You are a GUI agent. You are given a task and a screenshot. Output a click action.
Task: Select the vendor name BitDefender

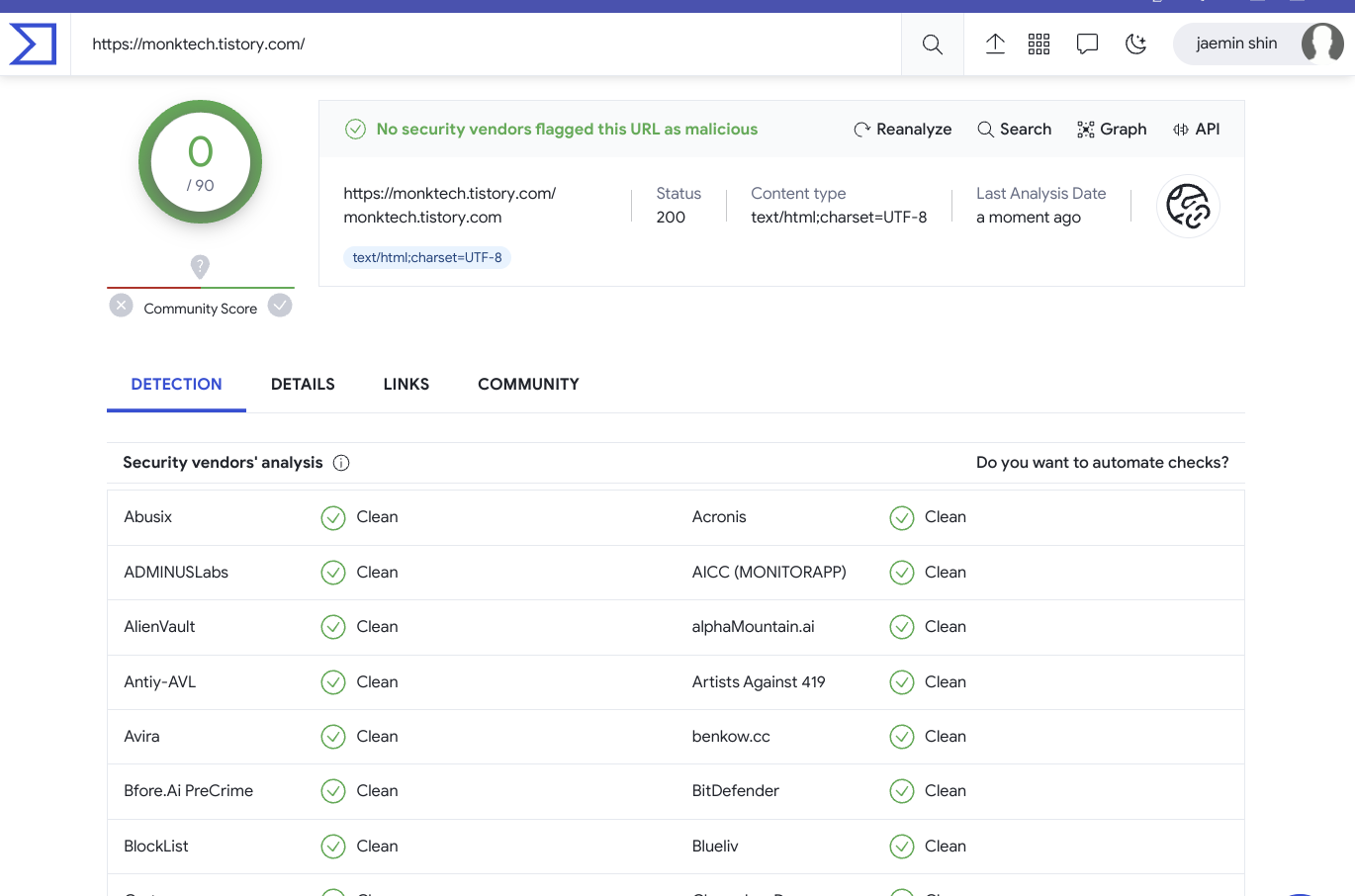click(x=735, y=791)
